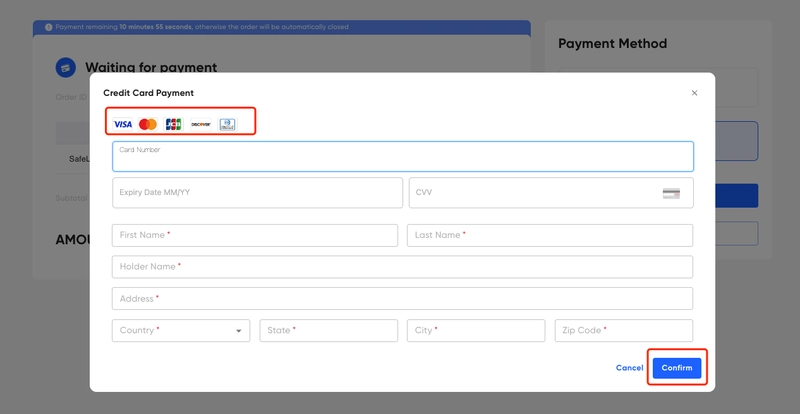Click the Discover card logo
Screen dimensions: 800x414
(x=201, y=124)
